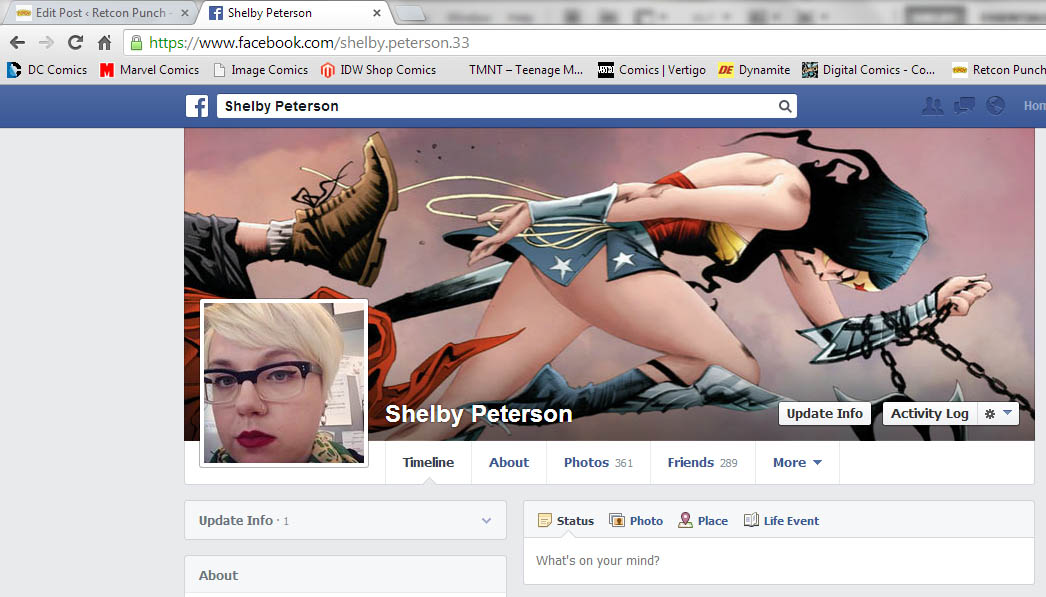Open the messages icon
1046x597 pixels.
coord(964,106)
